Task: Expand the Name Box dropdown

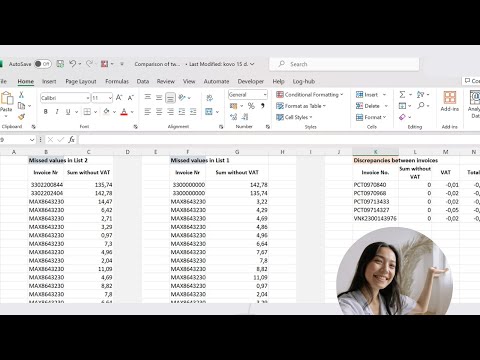Action: pyautogui.click(x=32, y=140)
